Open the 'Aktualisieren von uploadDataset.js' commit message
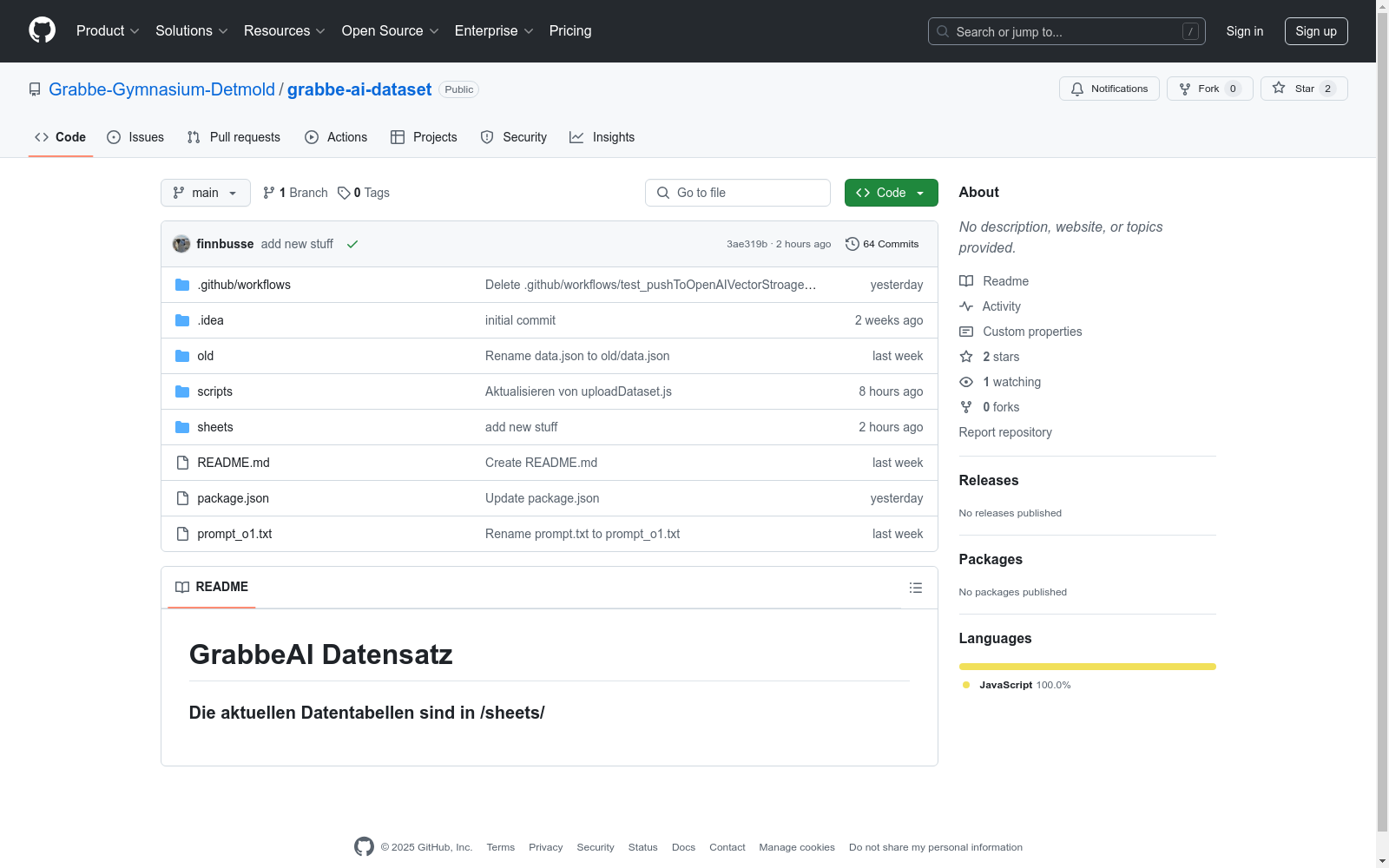 [x=578, y=391]
